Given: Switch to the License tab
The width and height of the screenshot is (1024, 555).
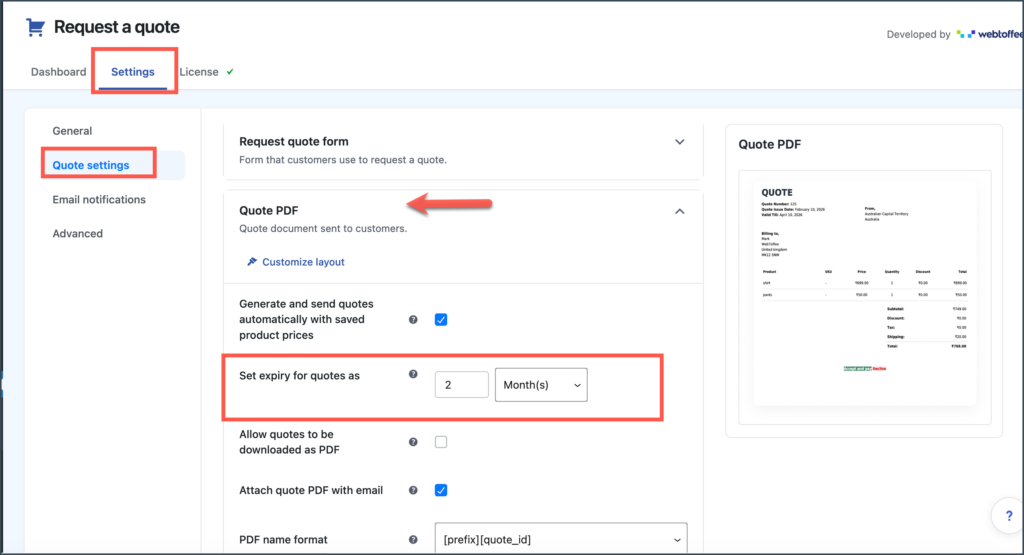Looking at the screenshot, I should coord(199,72).
